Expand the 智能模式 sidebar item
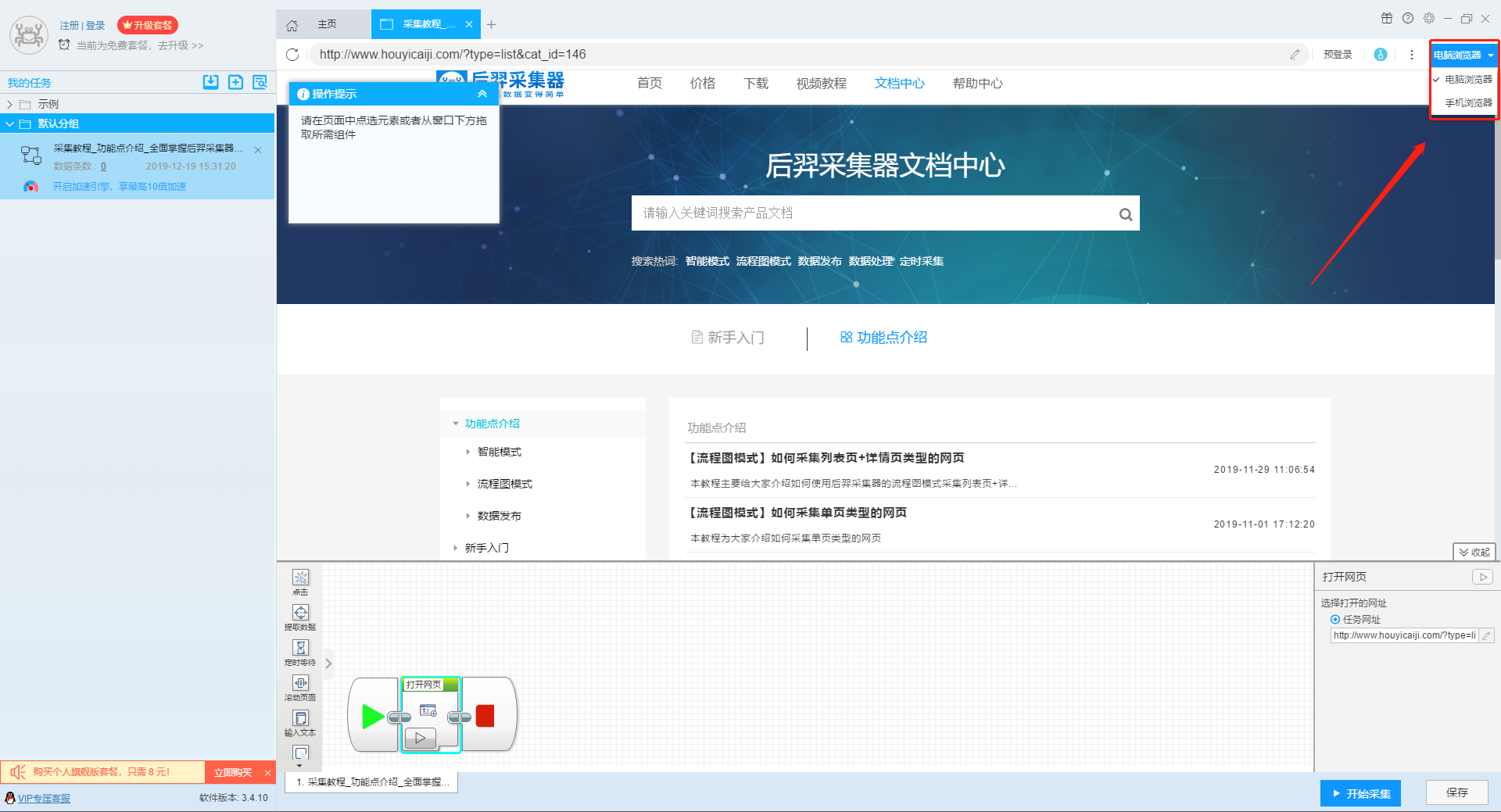 tap(468, 452)
